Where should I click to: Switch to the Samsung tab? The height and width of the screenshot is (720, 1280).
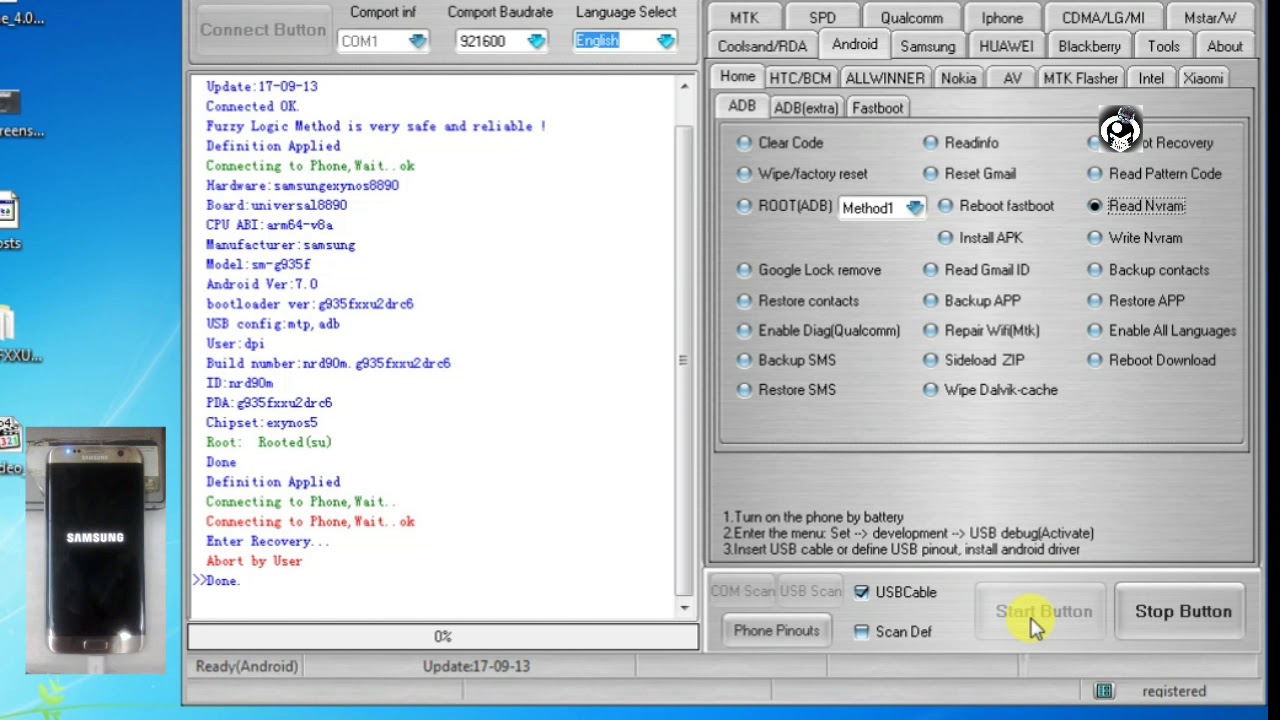point(928,46)
